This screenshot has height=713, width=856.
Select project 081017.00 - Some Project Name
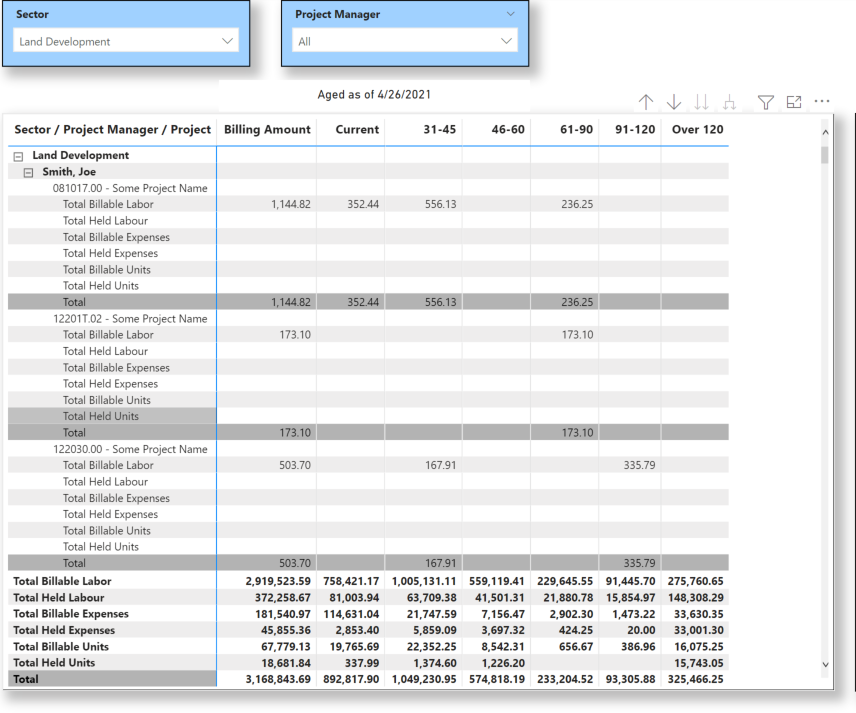(130, 188)
